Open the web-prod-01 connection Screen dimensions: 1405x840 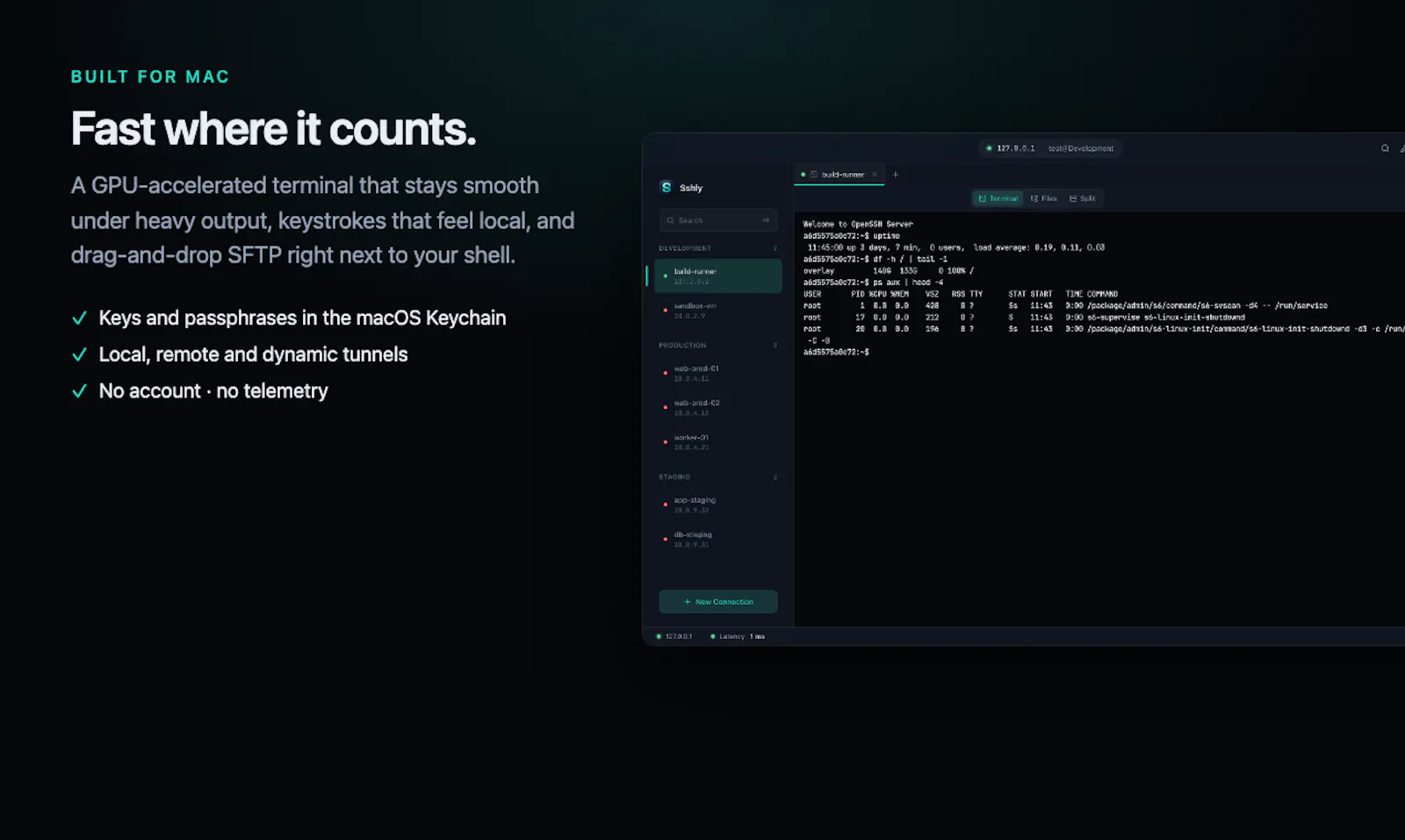point(718,373)
